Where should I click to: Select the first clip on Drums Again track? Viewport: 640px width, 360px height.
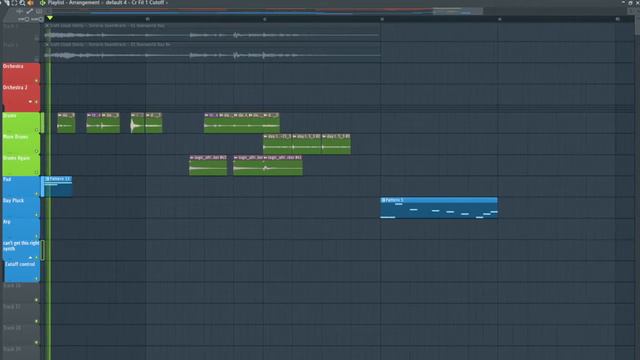[x=208, y=165]
